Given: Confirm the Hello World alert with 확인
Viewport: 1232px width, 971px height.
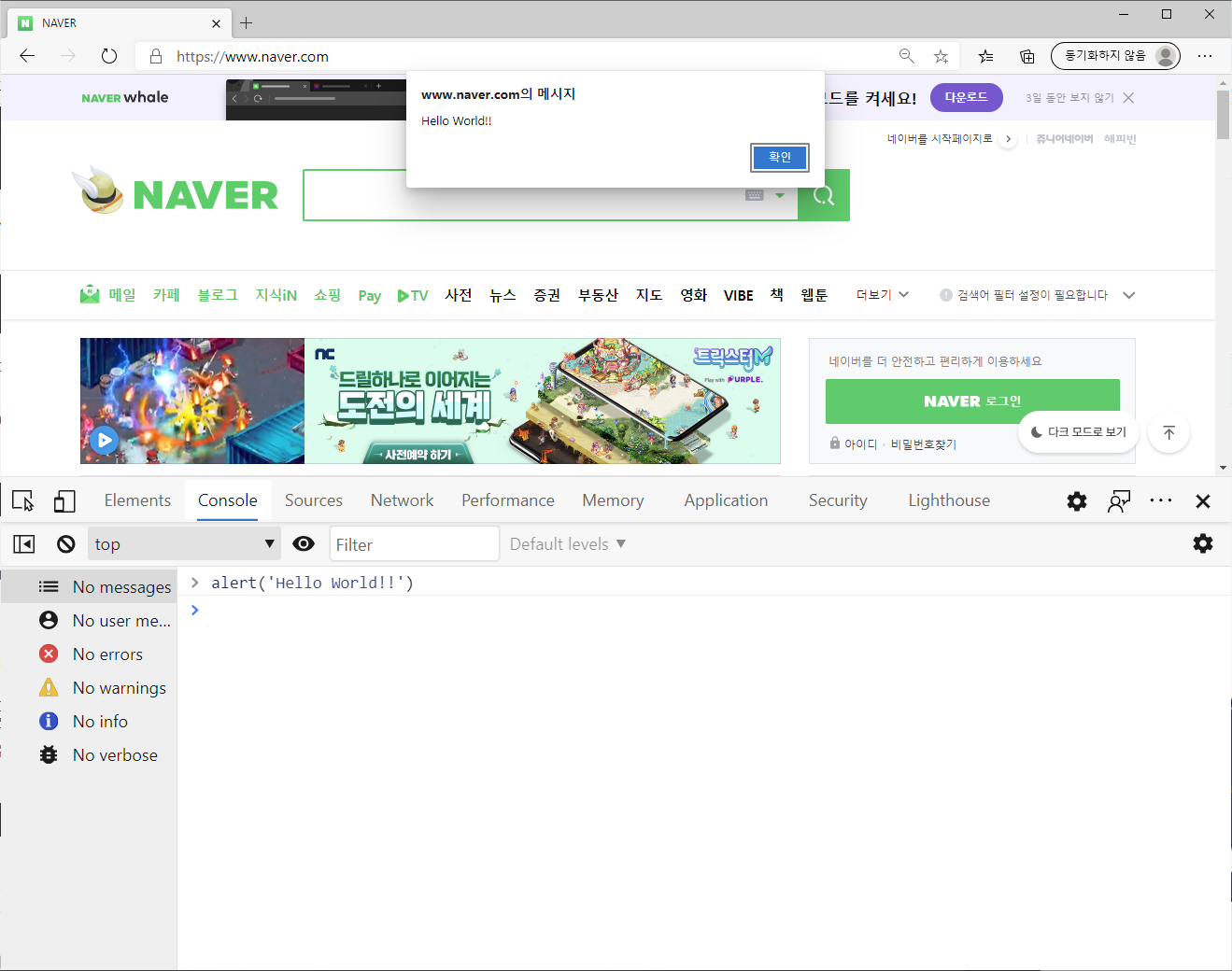Looking at the screenshot, I should pos(780,157).
